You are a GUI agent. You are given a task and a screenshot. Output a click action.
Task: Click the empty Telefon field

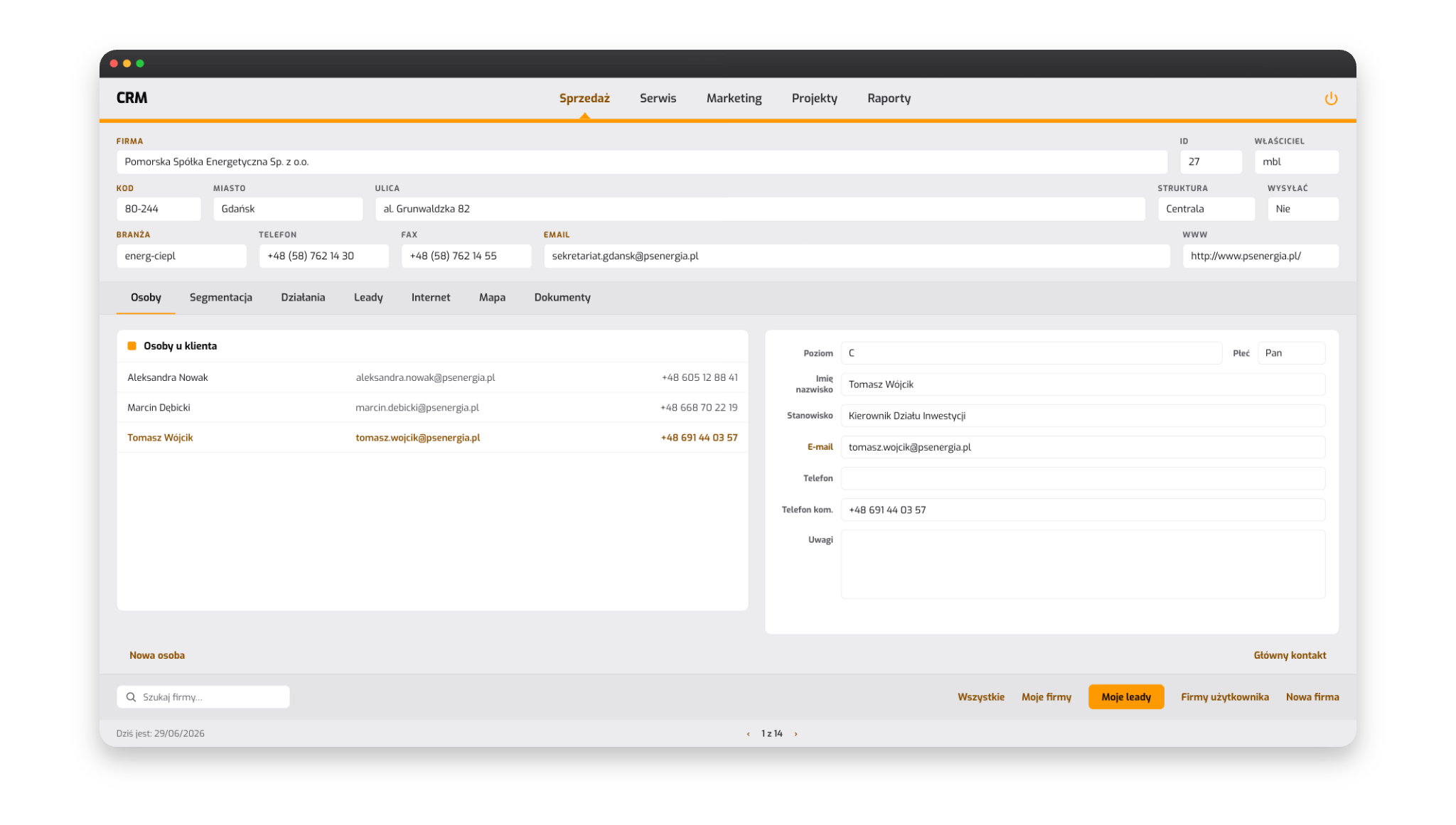(x=1083, y=478)
